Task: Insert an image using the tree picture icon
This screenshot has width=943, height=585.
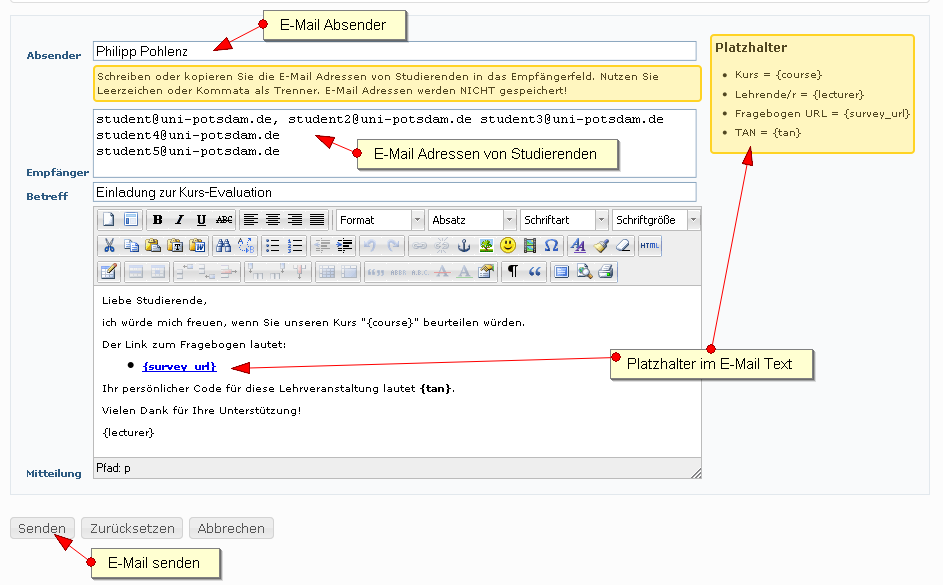Action: pyautogui.click(x=485, y=245)
